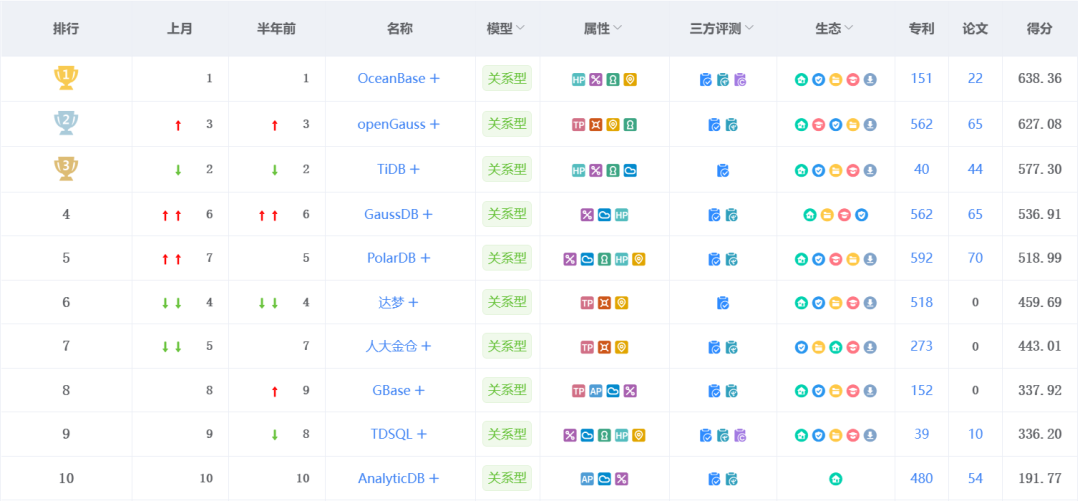Expand the plus sign next to 达梦
The height and width of the screenshot is (501, 1080).
point(413,303)
